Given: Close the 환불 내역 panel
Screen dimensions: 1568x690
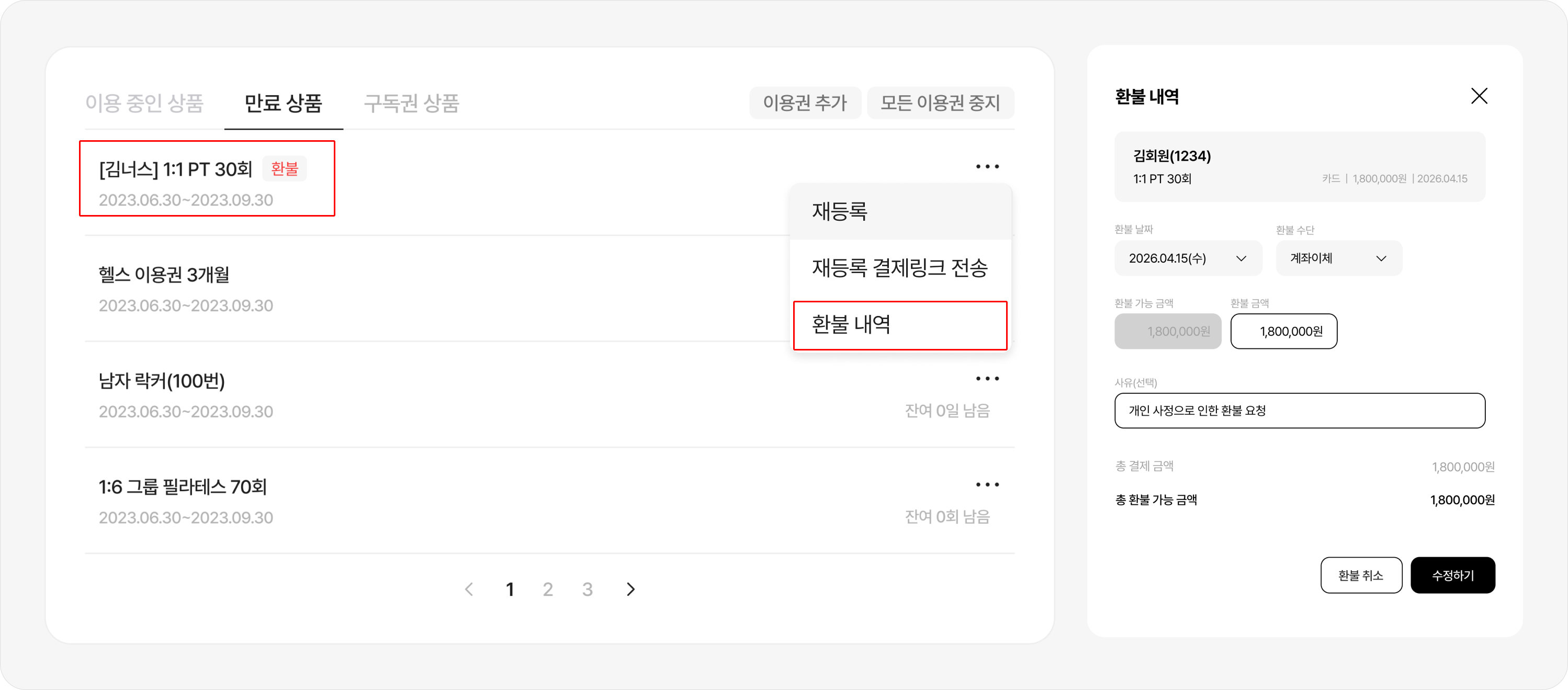Looking at the screenshot, I should (x=1479, y=96).
